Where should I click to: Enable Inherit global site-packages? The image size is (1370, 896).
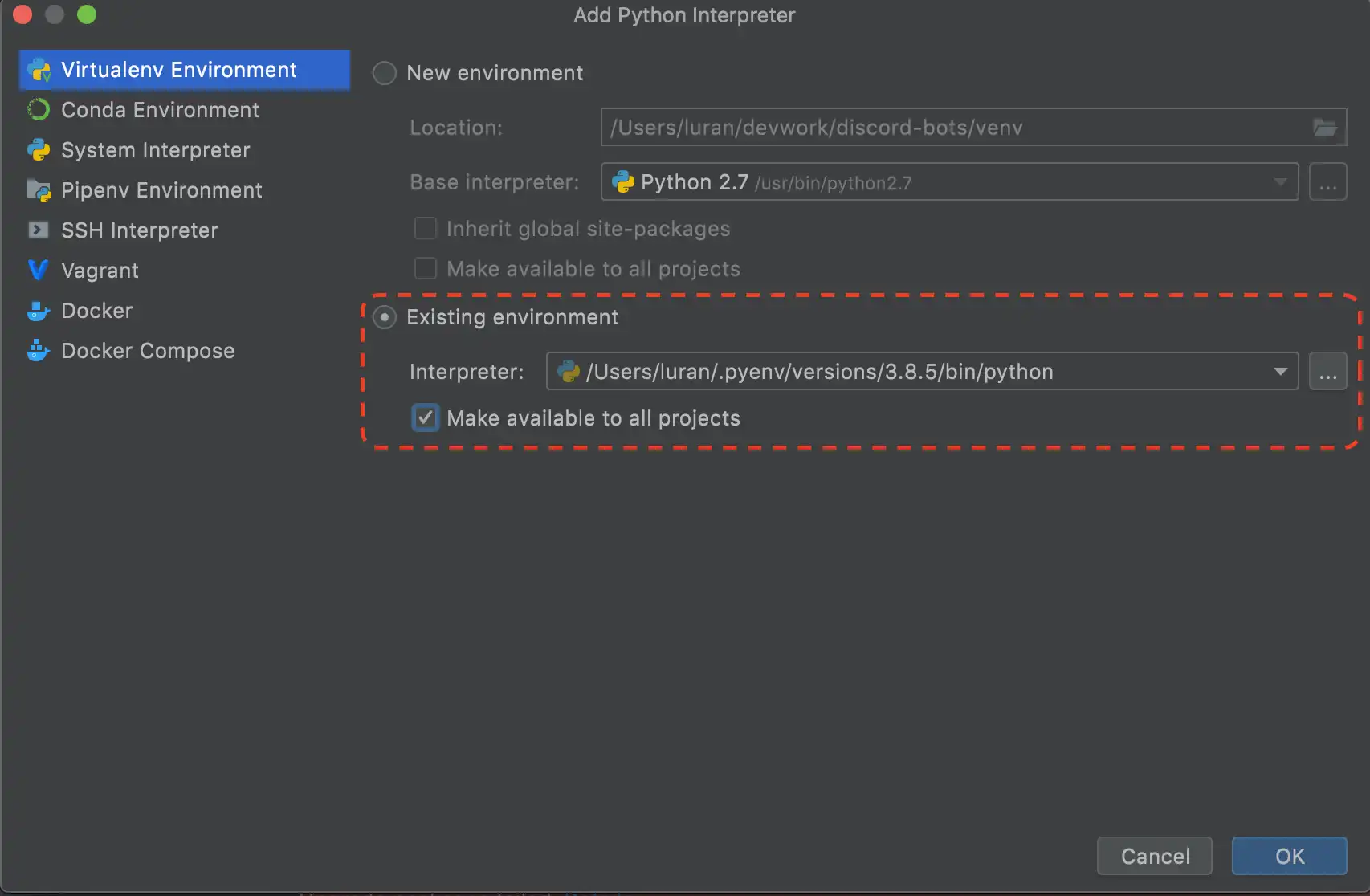click(425, 228)
